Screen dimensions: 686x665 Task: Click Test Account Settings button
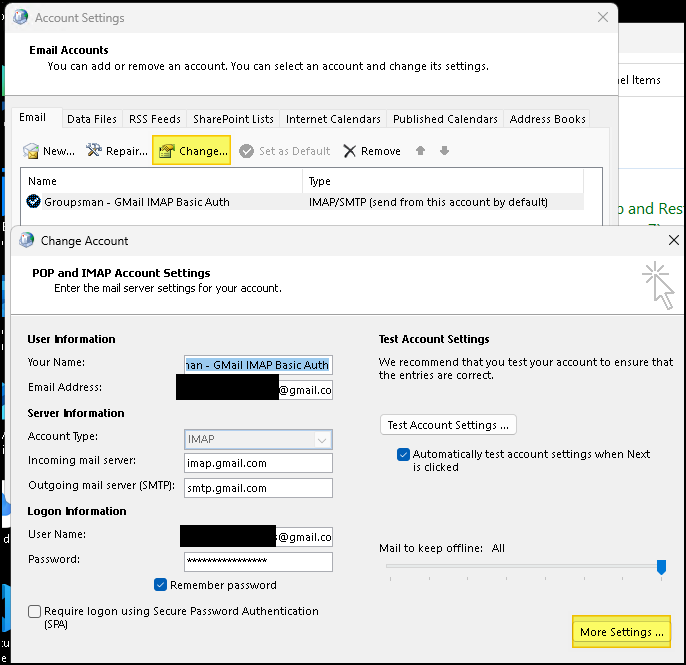tap(448, 425)
